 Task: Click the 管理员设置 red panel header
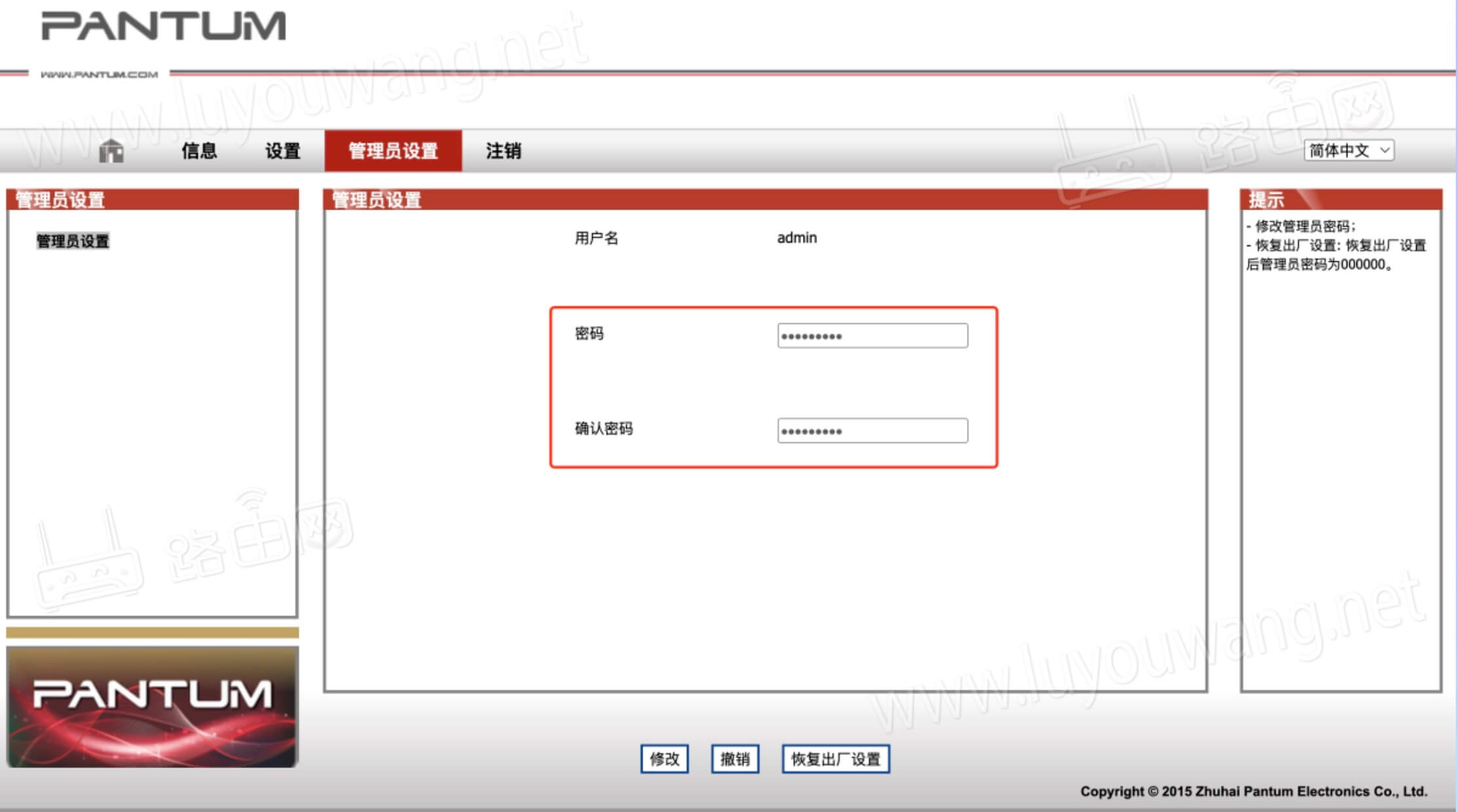(377, 200)
